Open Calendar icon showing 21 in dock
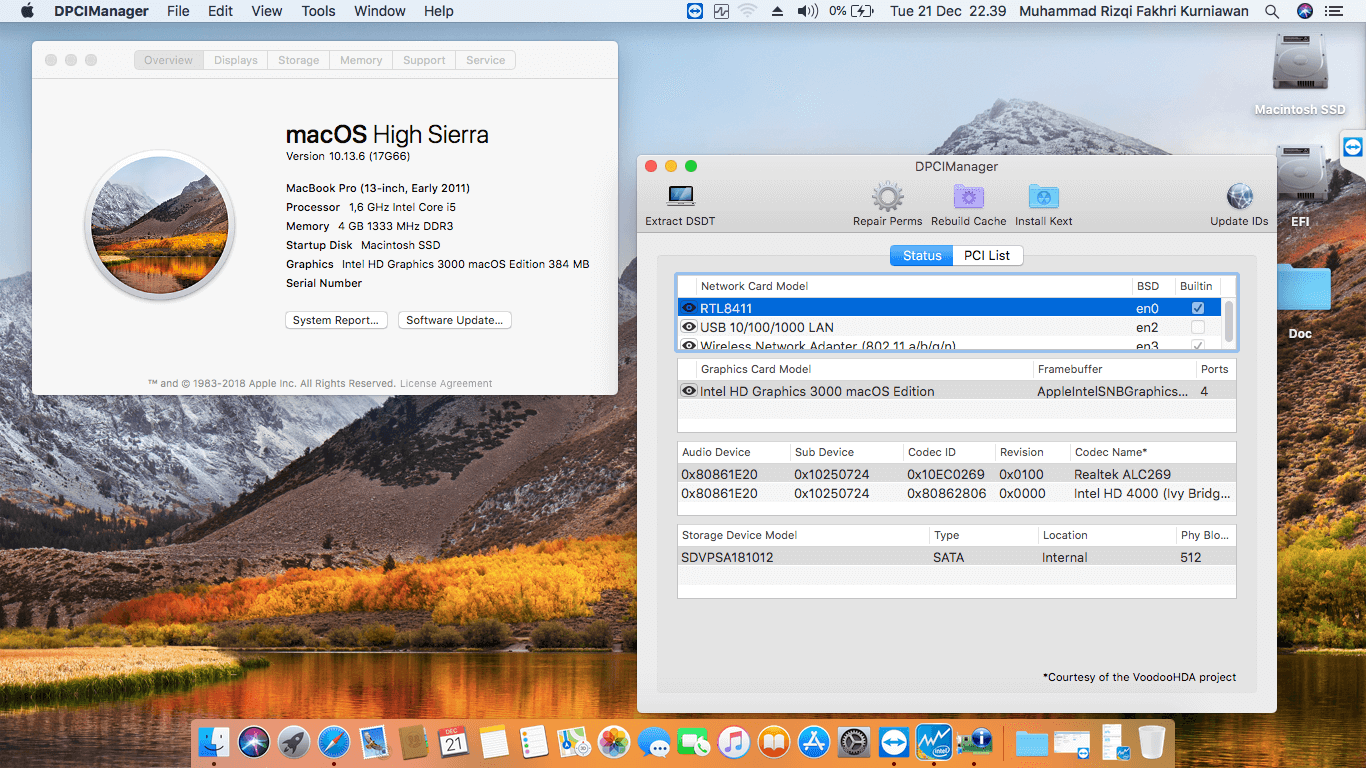The height and width of the screenshot is (768, 1366). [x=453, y=742]
